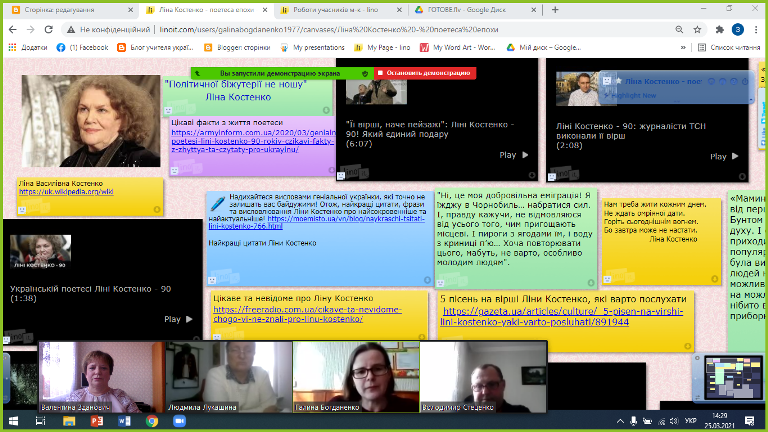768x432 pixels.
Task: Collapse the lino canvas info panel
Action: click(750, 99)
